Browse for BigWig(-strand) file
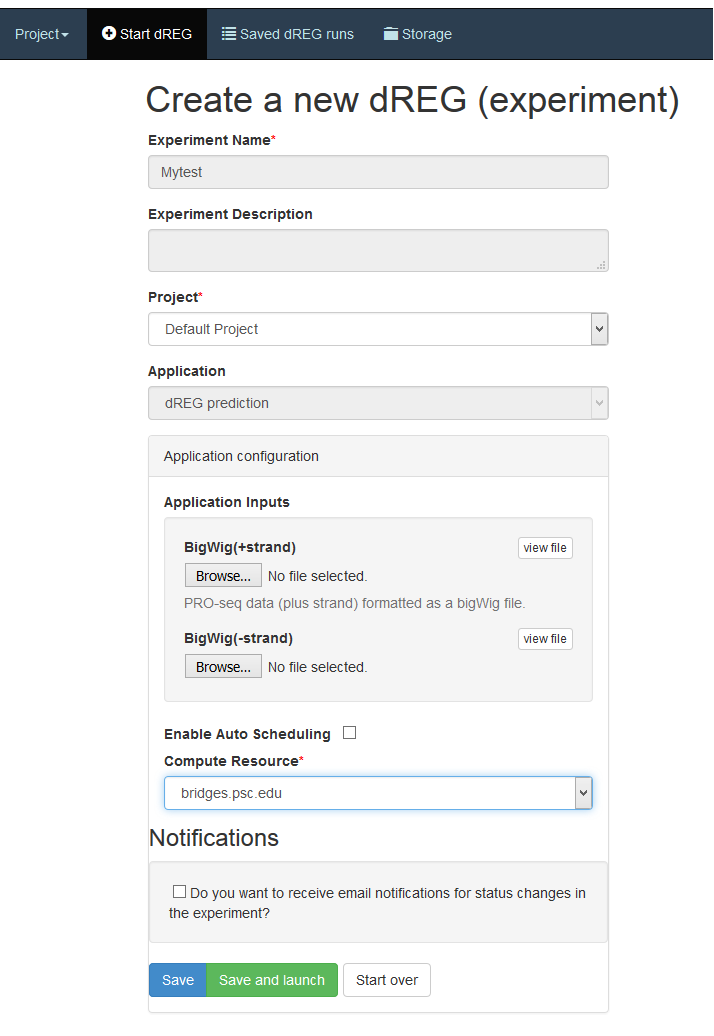This screenshot has width=714, height=1036. coord(223,667)
